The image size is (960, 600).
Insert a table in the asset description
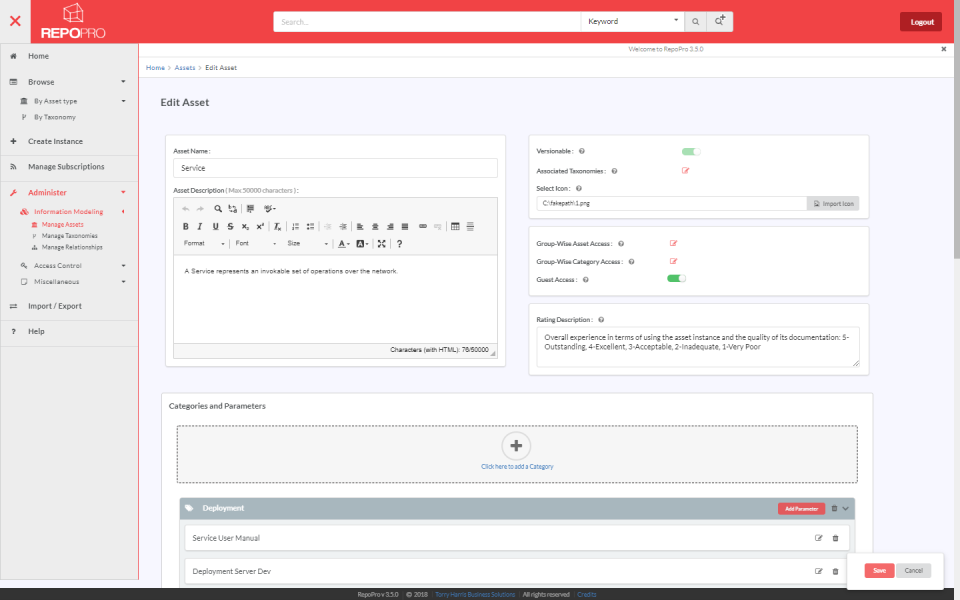(457, 226)
